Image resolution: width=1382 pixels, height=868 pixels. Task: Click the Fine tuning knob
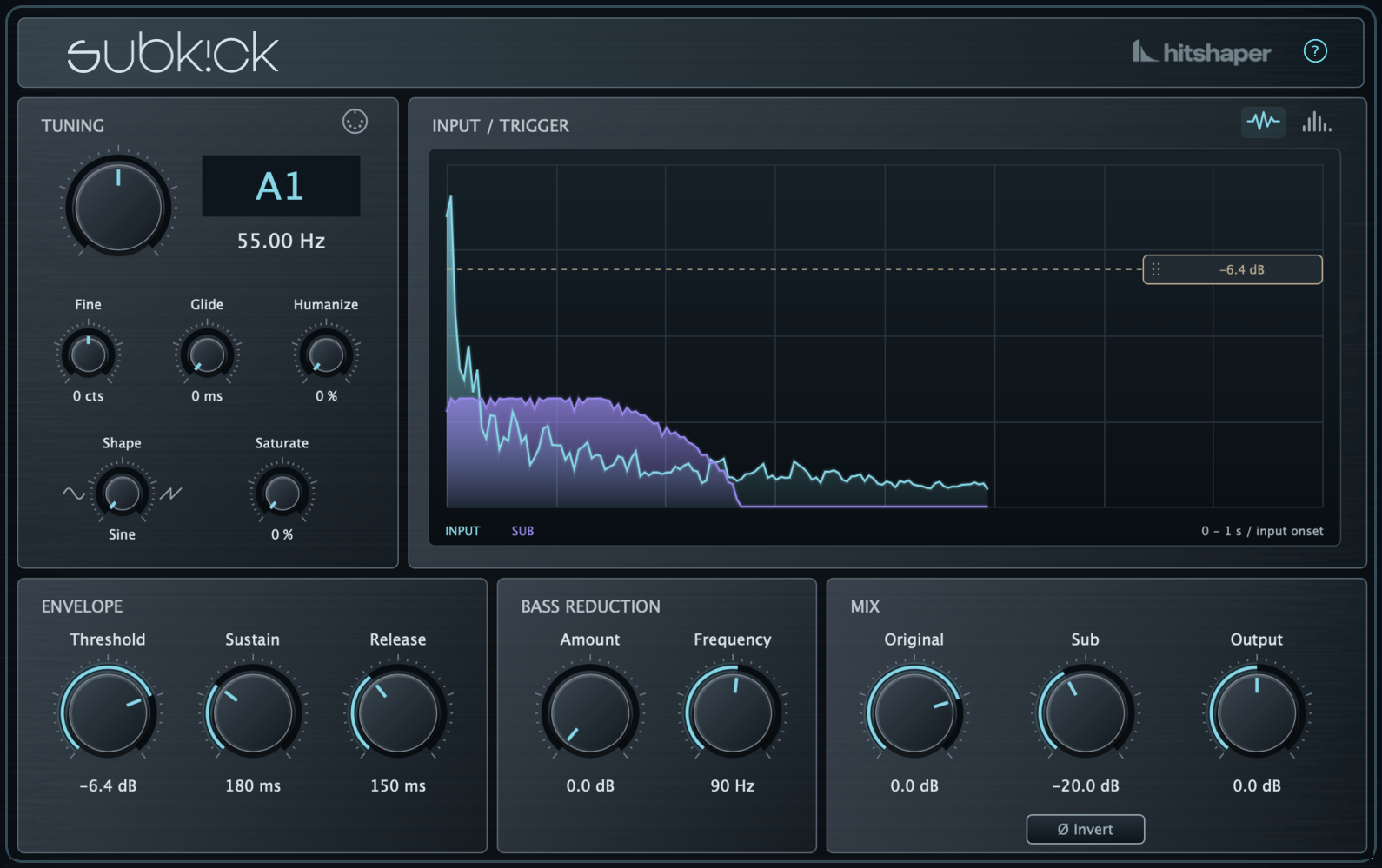point(88,354)
